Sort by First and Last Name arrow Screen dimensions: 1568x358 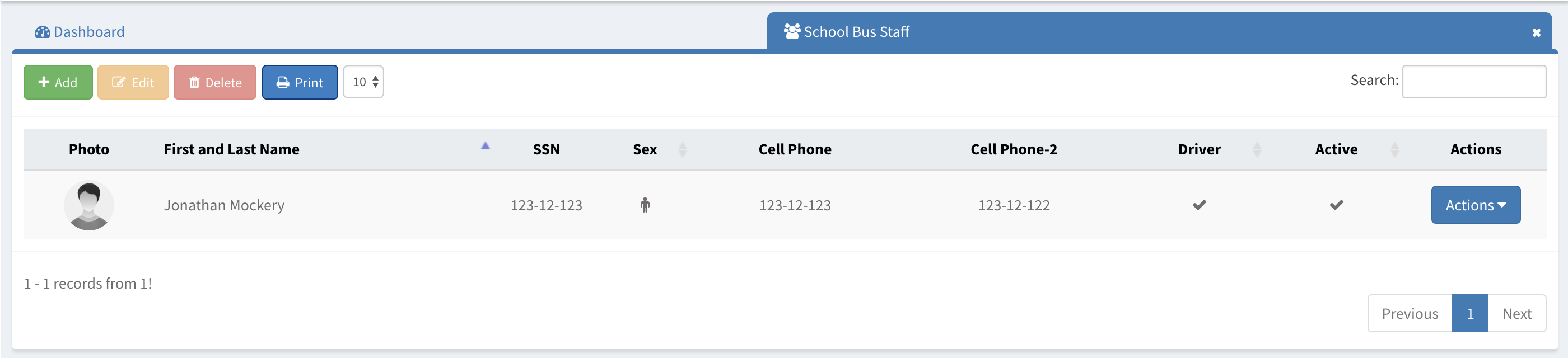click(x=485, y=146)
